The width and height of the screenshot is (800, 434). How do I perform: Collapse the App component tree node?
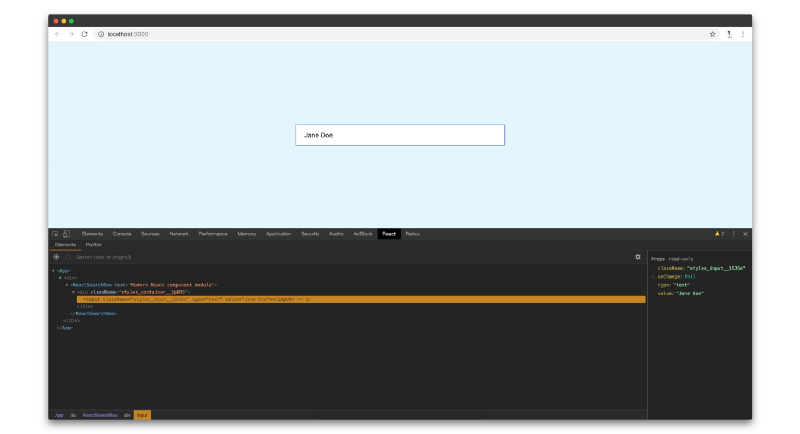pyautogui.click(x=53, y=270)
